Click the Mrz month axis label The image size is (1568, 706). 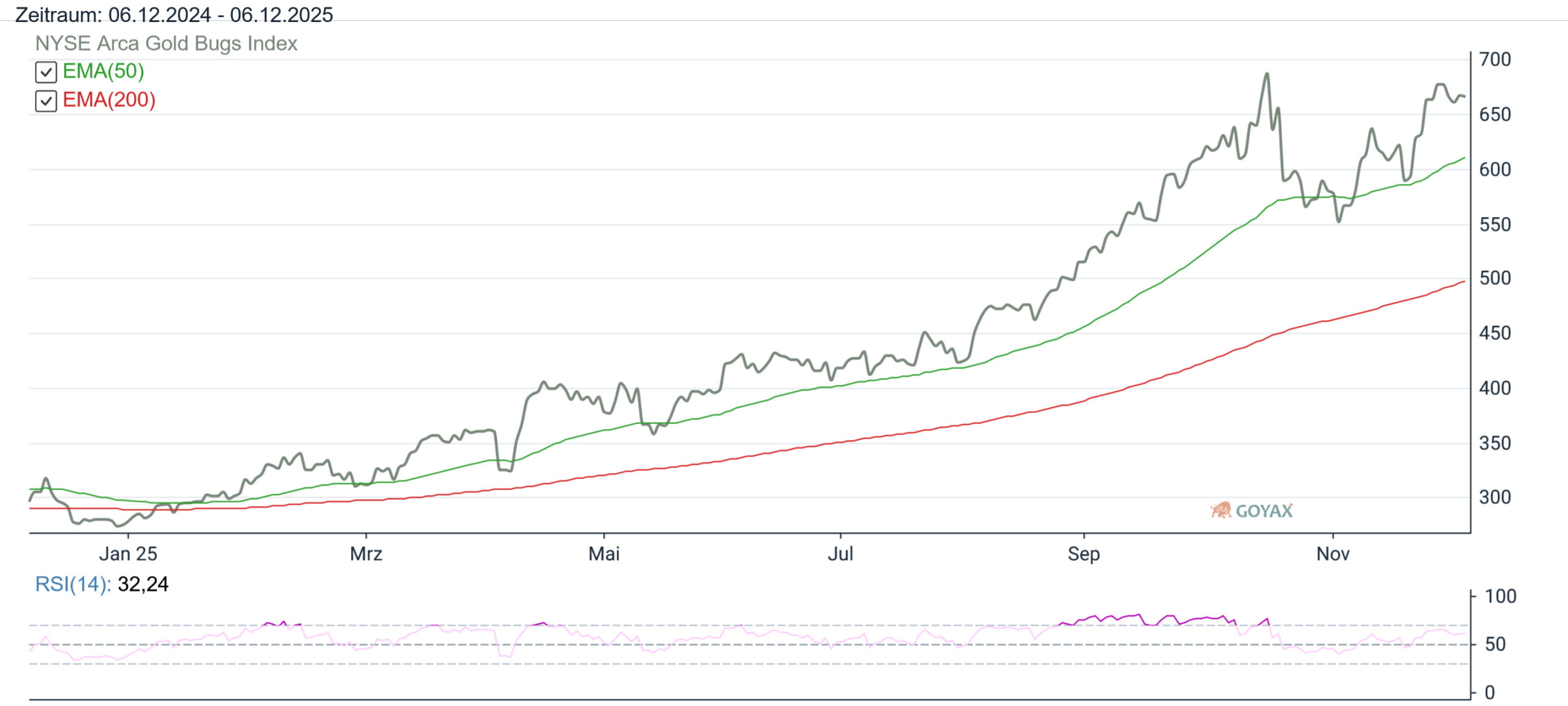click(x=366, y=554)
